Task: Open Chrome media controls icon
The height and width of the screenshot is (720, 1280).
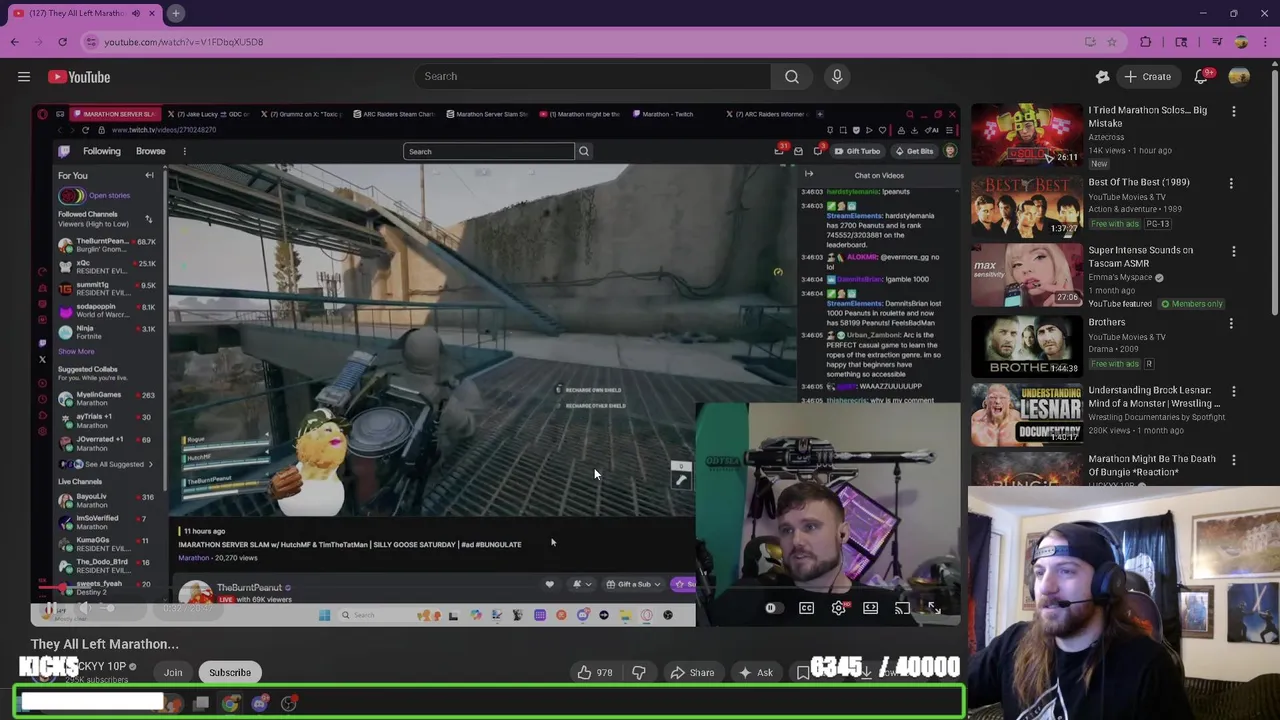Action: pos(1217,42)
